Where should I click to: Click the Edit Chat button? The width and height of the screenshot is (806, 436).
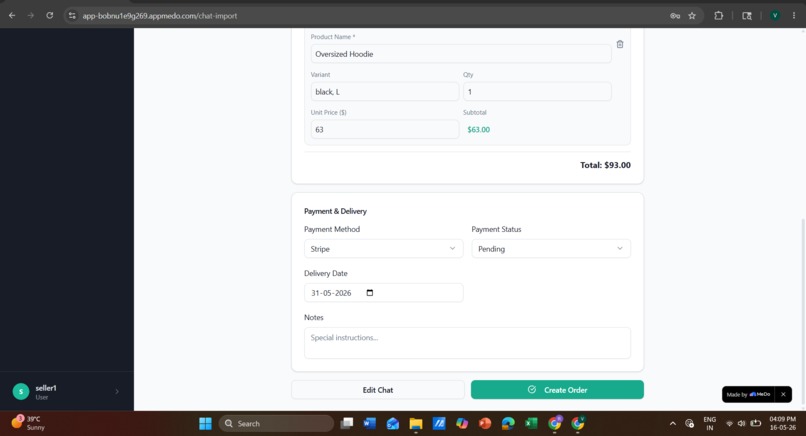click(x=378, y=390)
